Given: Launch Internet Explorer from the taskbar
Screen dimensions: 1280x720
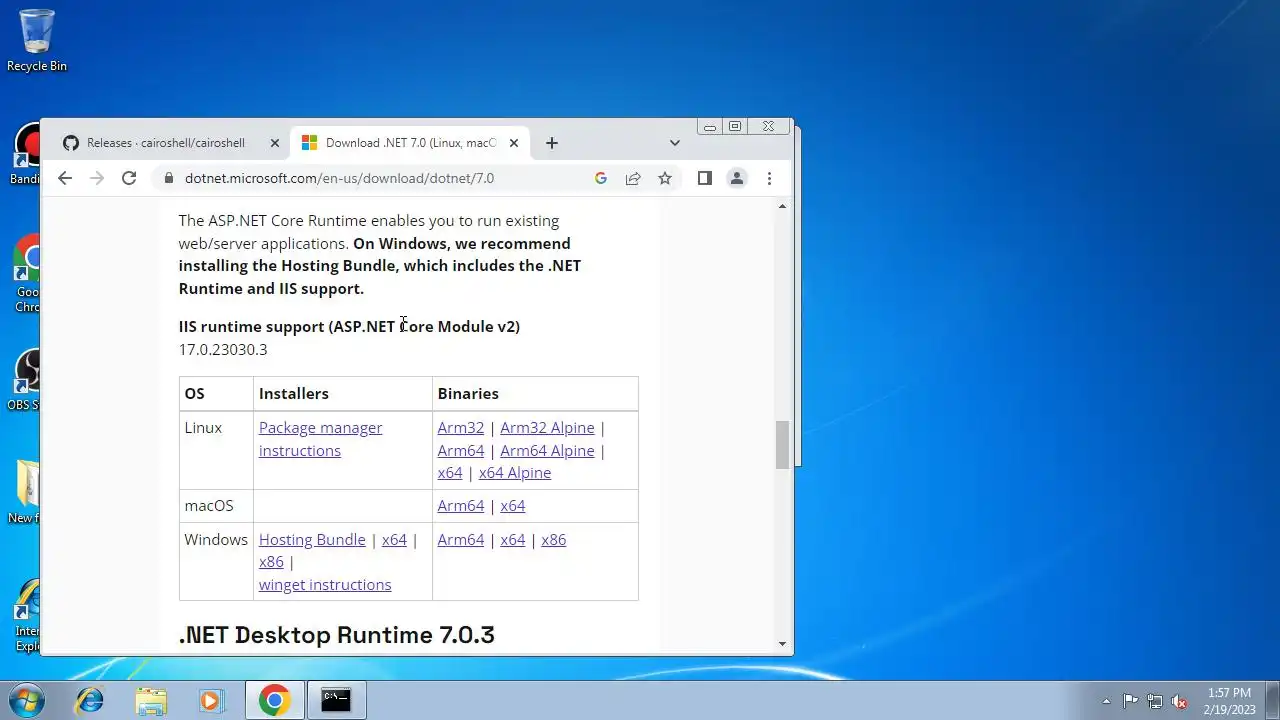Looking at the screenshot, I should pos(90,701).
